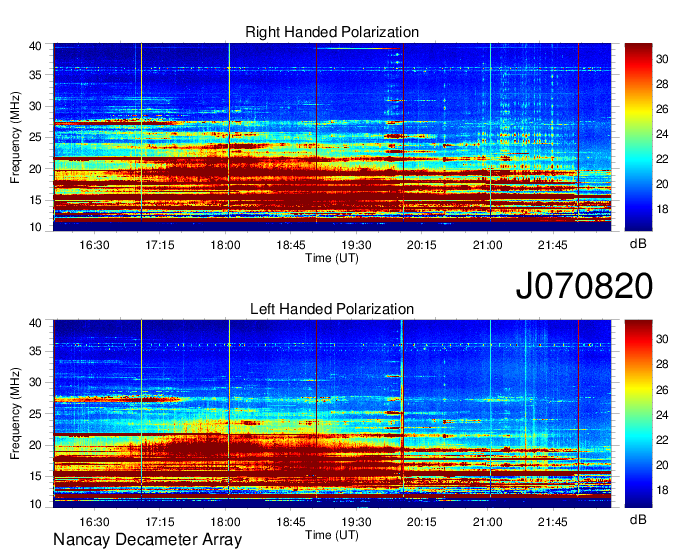Click the 18:00 time tick of Left Handed plot

[x=225, y=522]
